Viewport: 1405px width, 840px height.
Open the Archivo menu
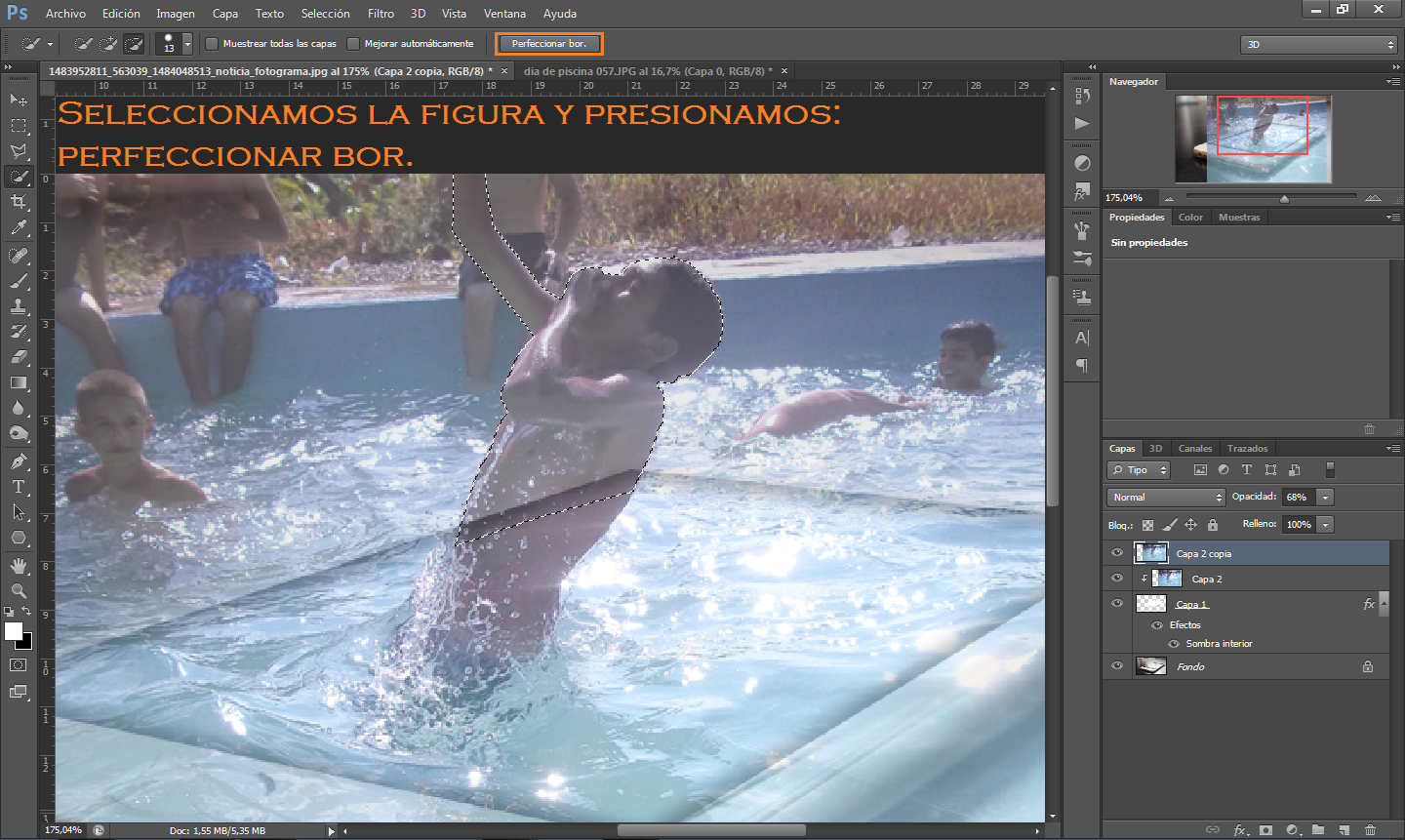(x=65, y=14)
